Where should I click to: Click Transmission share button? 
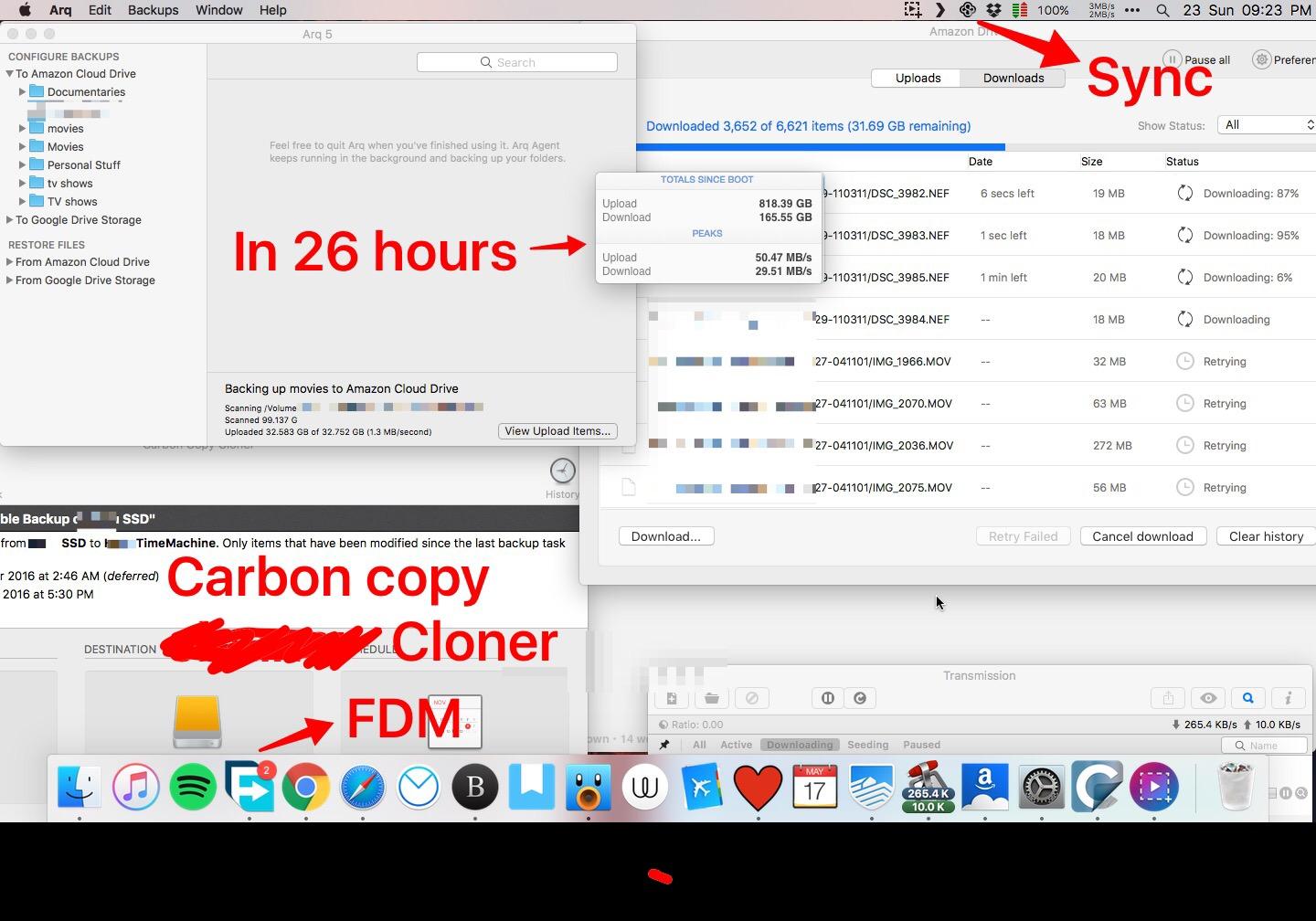[1168, 698]
